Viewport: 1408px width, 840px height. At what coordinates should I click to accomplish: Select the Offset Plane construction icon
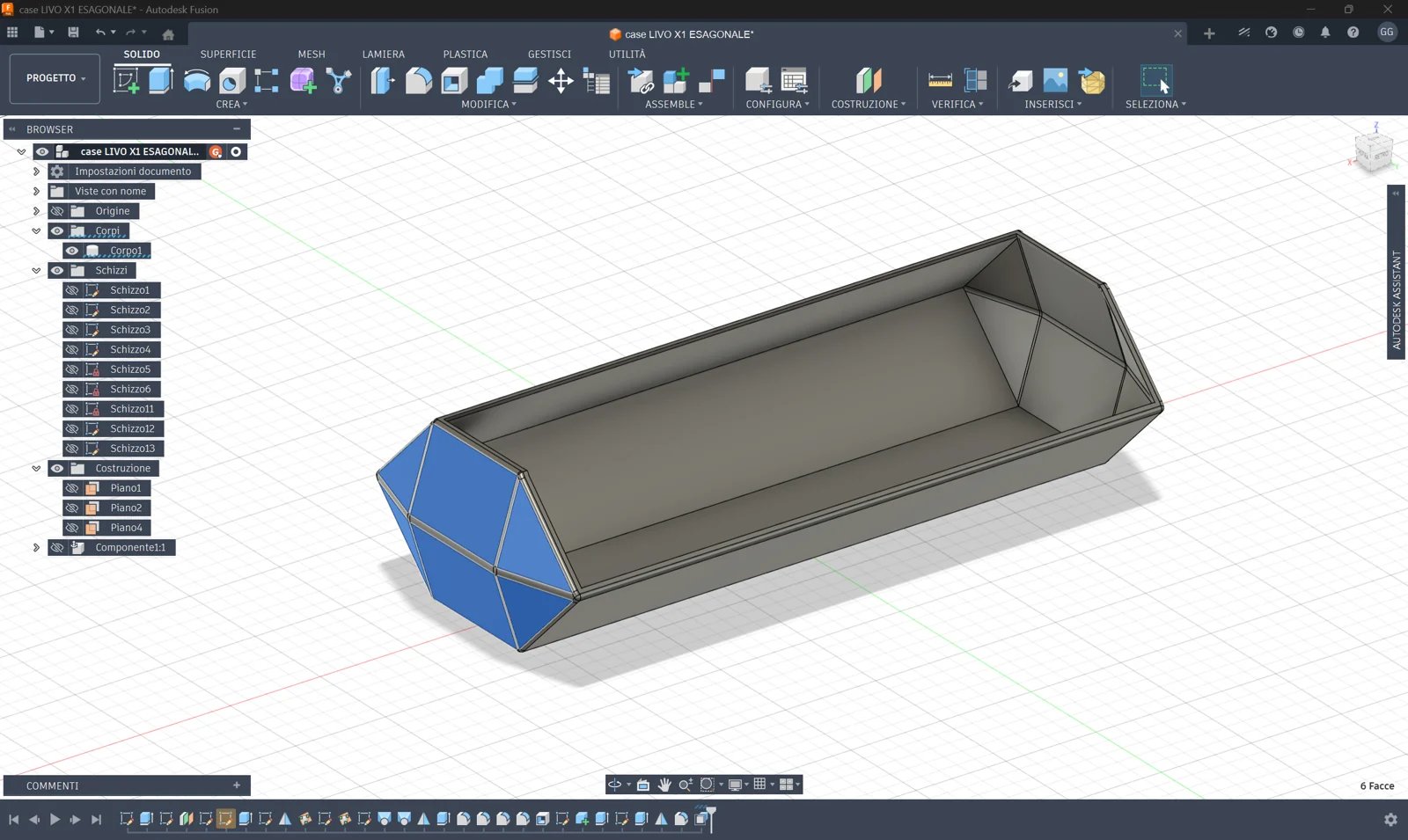coord(869,81)
